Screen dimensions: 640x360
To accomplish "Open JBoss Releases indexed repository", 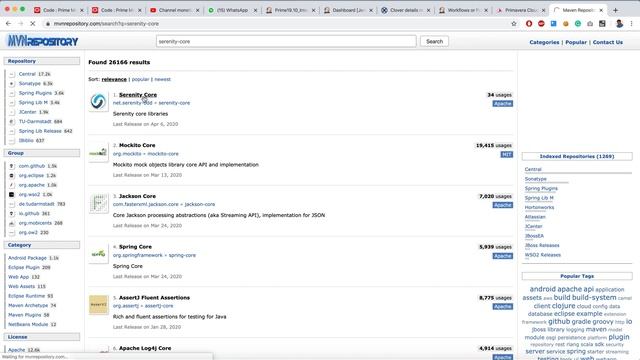I will (x=542, y=245).
